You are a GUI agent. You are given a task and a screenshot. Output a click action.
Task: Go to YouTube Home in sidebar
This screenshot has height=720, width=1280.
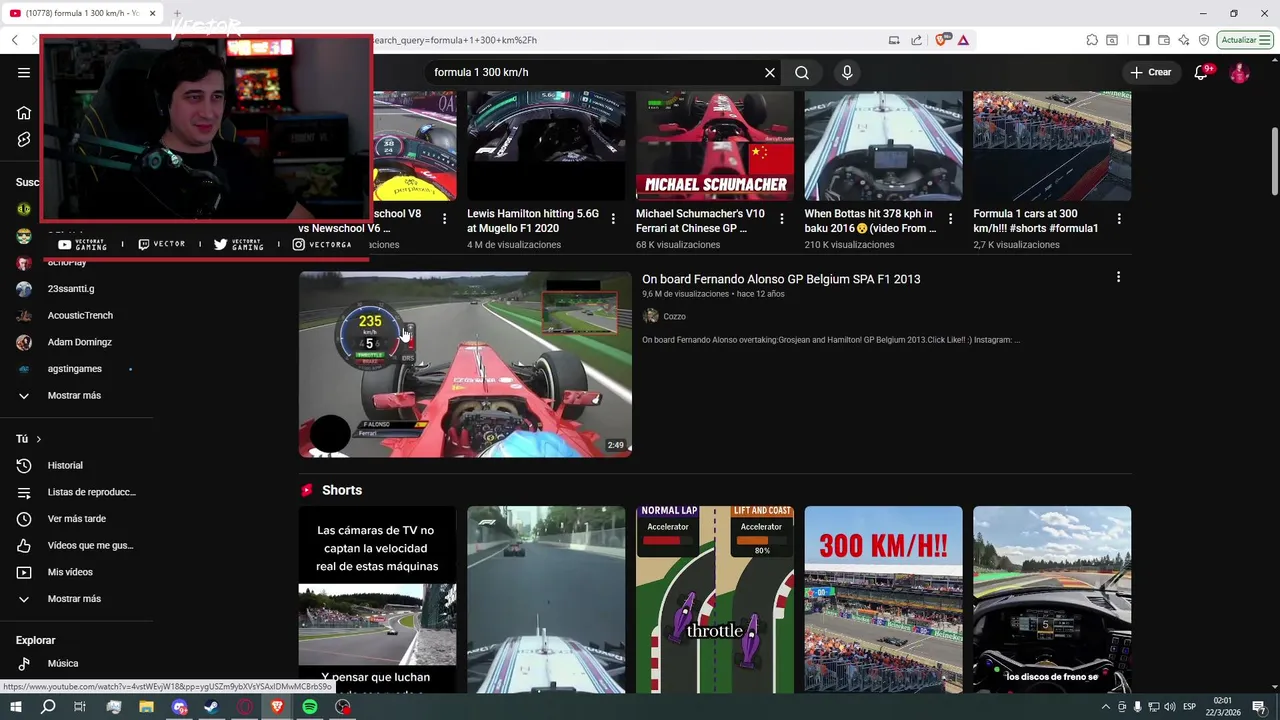point(24,113)
